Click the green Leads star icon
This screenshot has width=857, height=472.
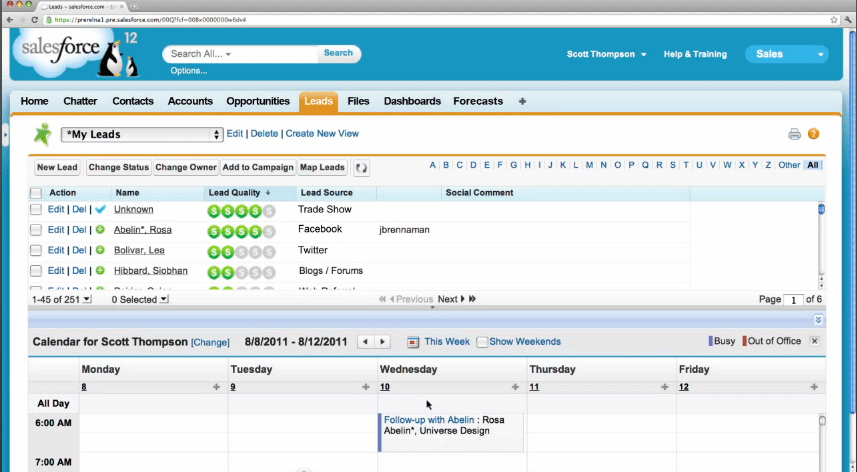pos(42,134)
